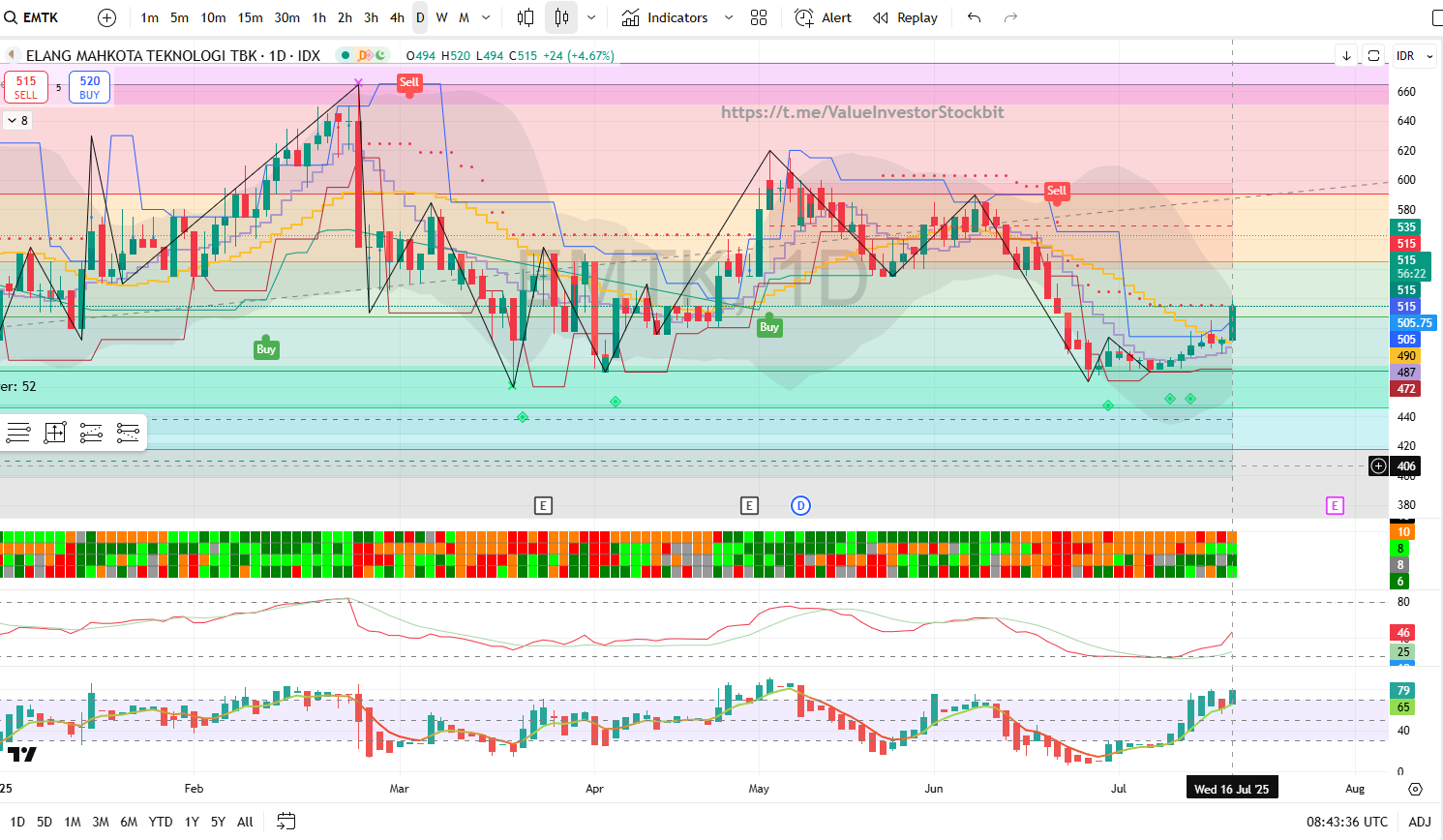Click the blue 505.75 price label

[x=1414, y=323]
